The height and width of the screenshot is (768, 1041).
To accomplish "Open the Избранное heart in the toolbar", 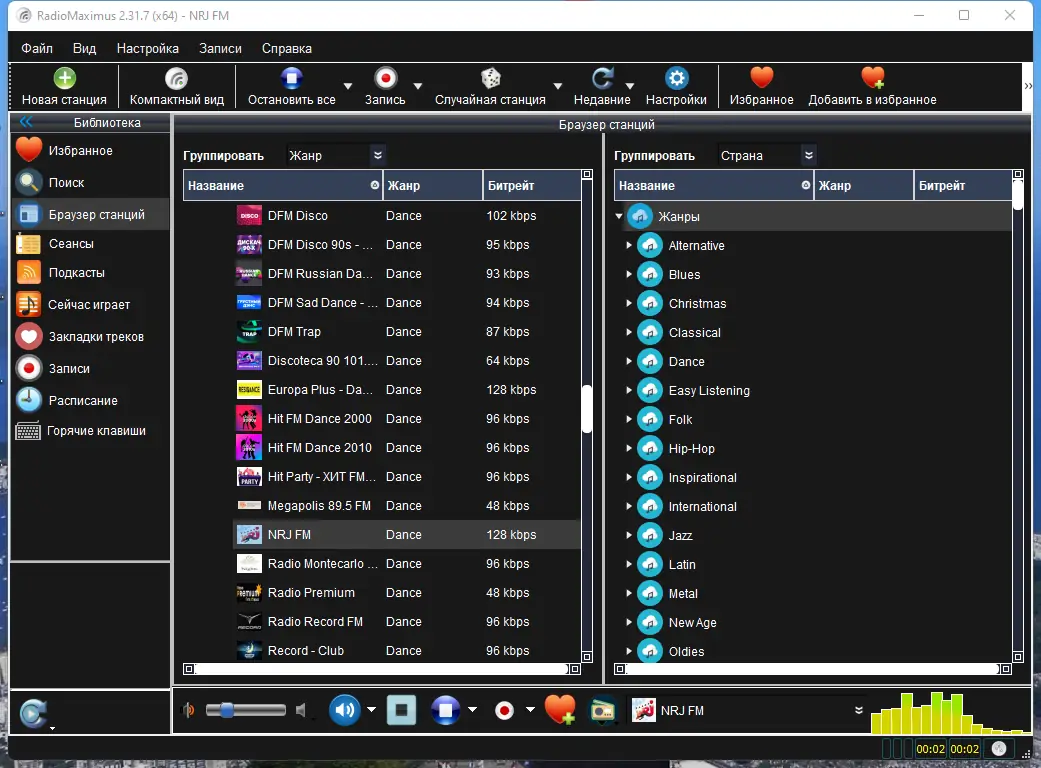I will click(761, 78).
